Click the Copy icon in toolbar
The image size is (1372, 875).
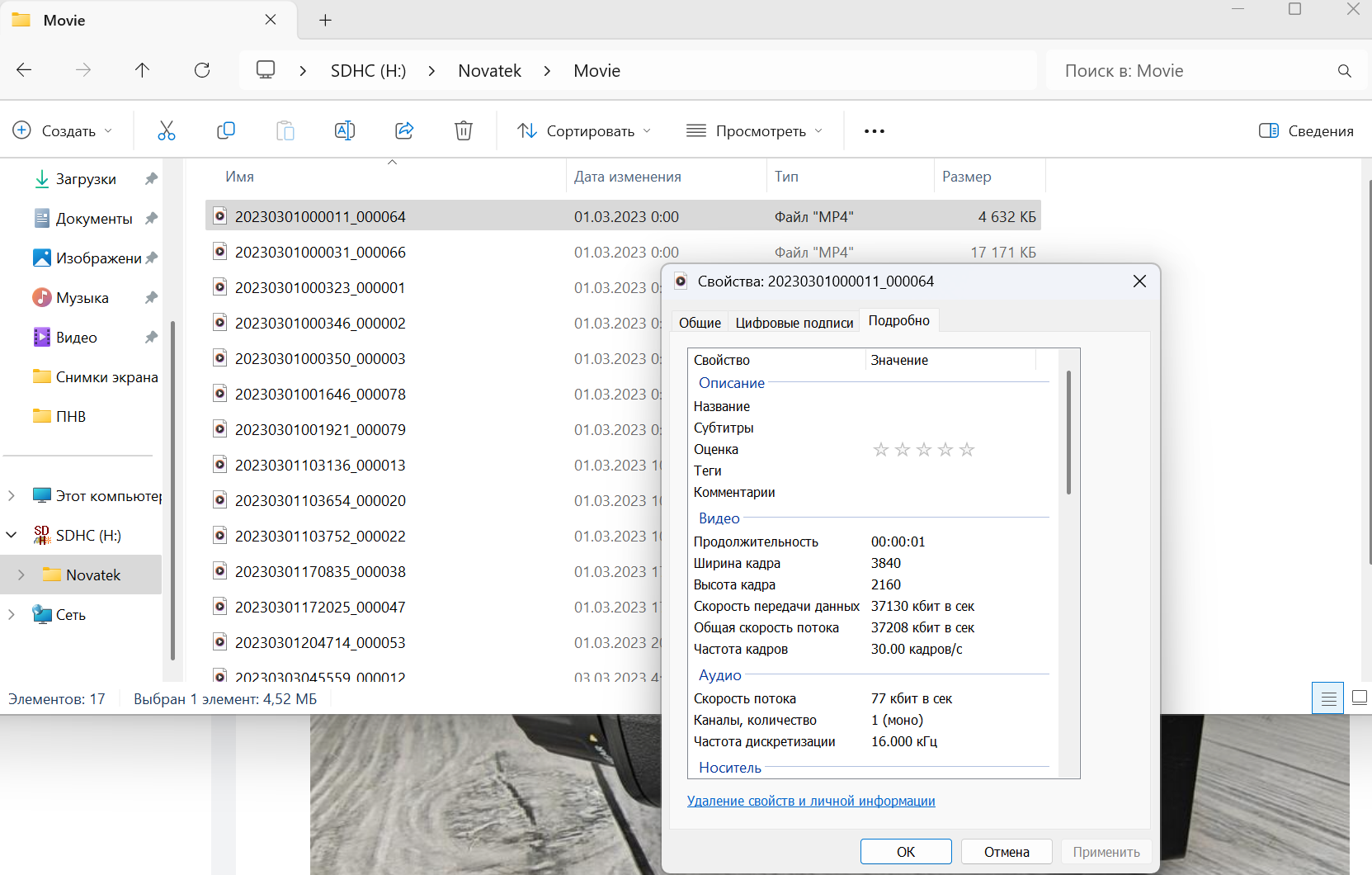225,130
